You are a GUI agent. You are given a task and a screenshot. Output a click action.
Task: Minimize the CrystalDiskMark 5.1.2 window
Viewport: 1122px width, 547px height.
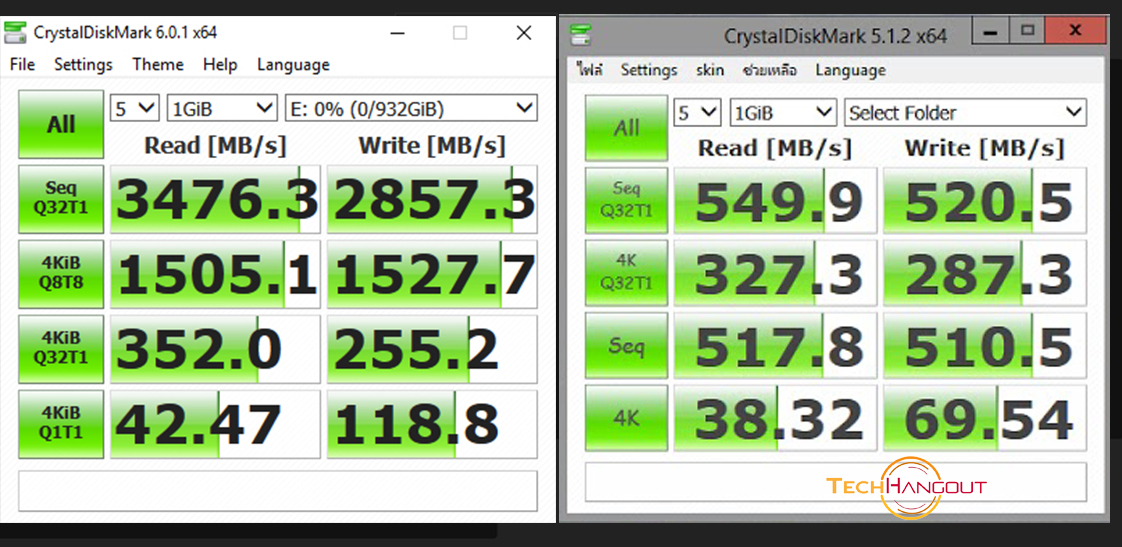click(990, 31)
